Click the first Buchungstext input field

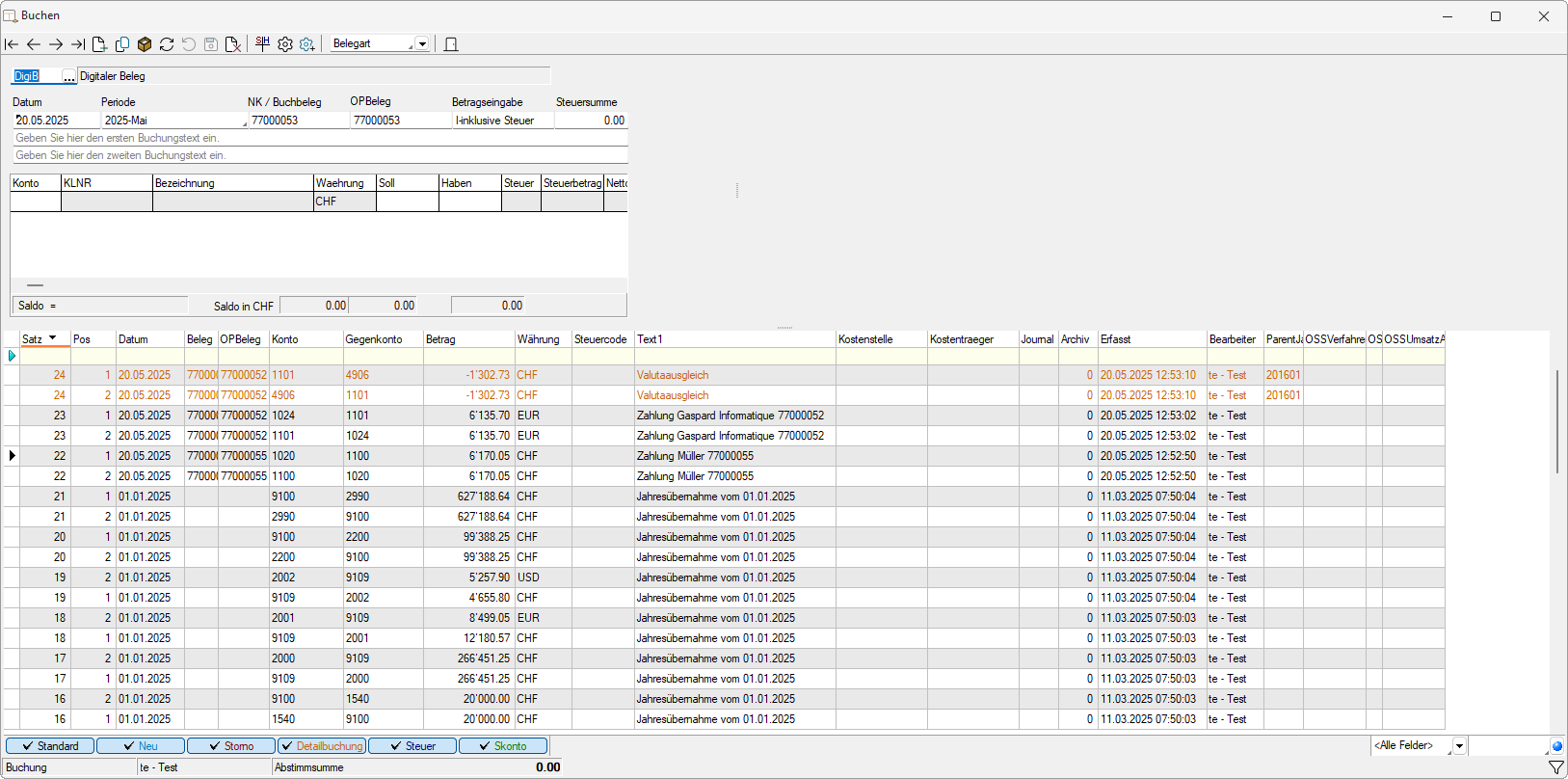tap(318, 138)
